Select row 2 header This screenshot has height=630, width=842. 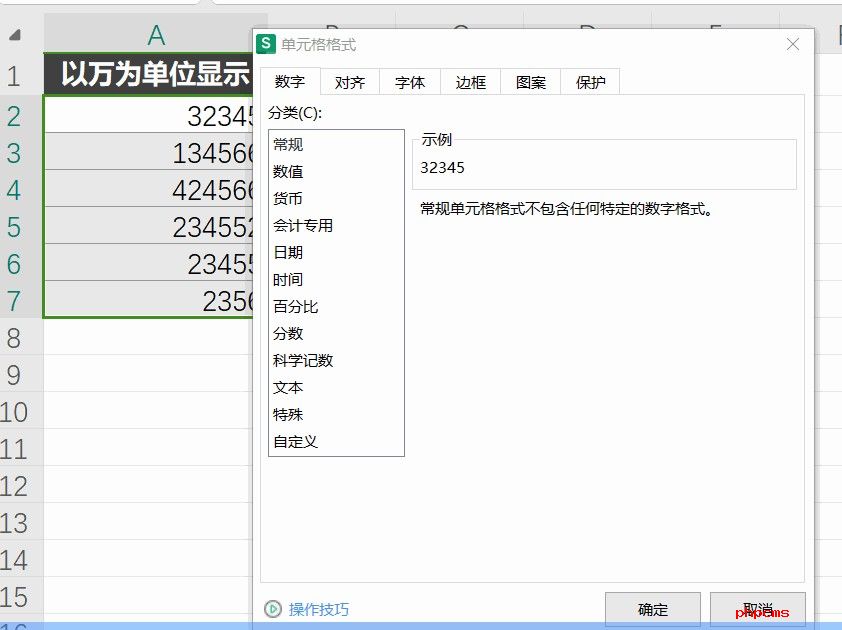point(21,115)
